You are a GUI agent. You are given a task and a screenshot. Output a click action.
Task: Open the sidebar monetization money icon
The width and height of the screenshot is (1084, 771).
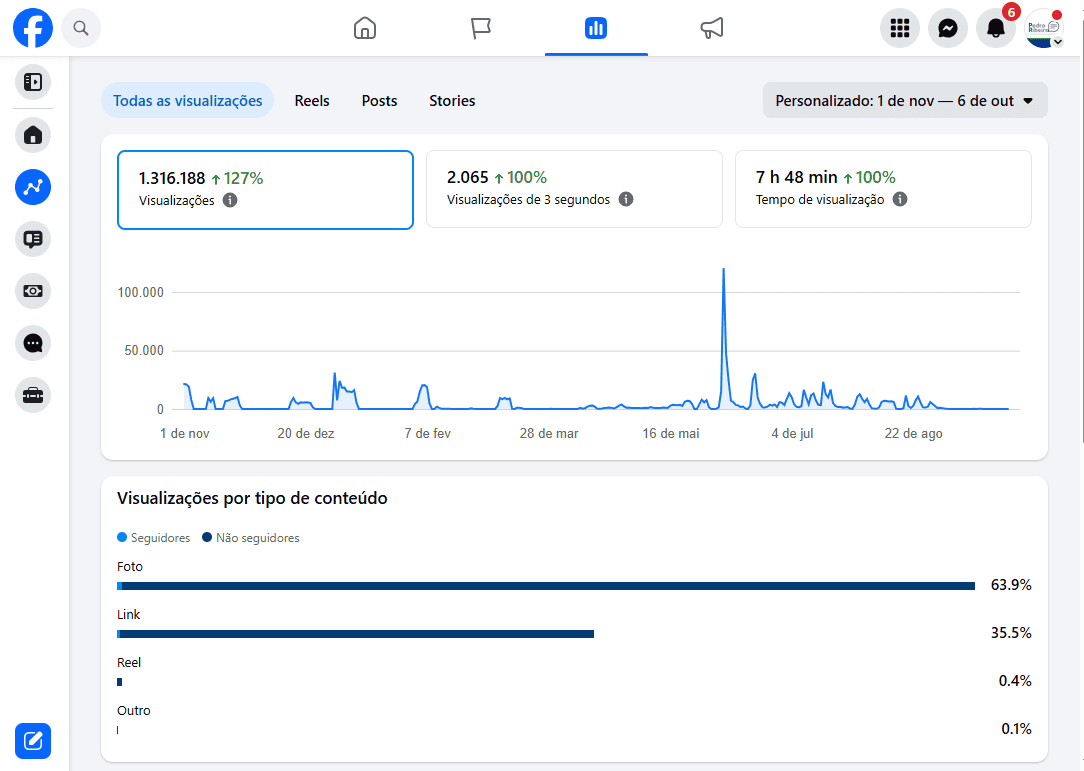click(32, 291)
